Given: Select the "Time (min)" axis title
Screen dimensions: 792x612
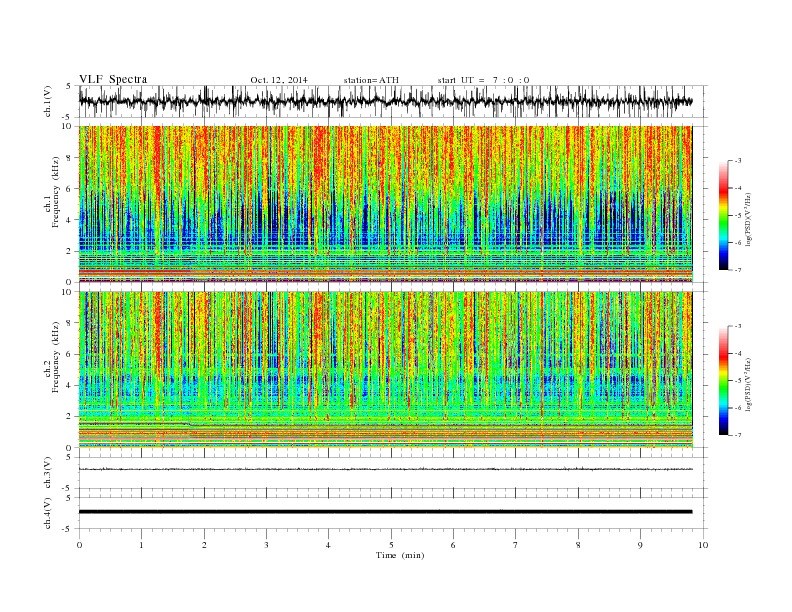Looking at the screenshot, I should pos(400,555).
